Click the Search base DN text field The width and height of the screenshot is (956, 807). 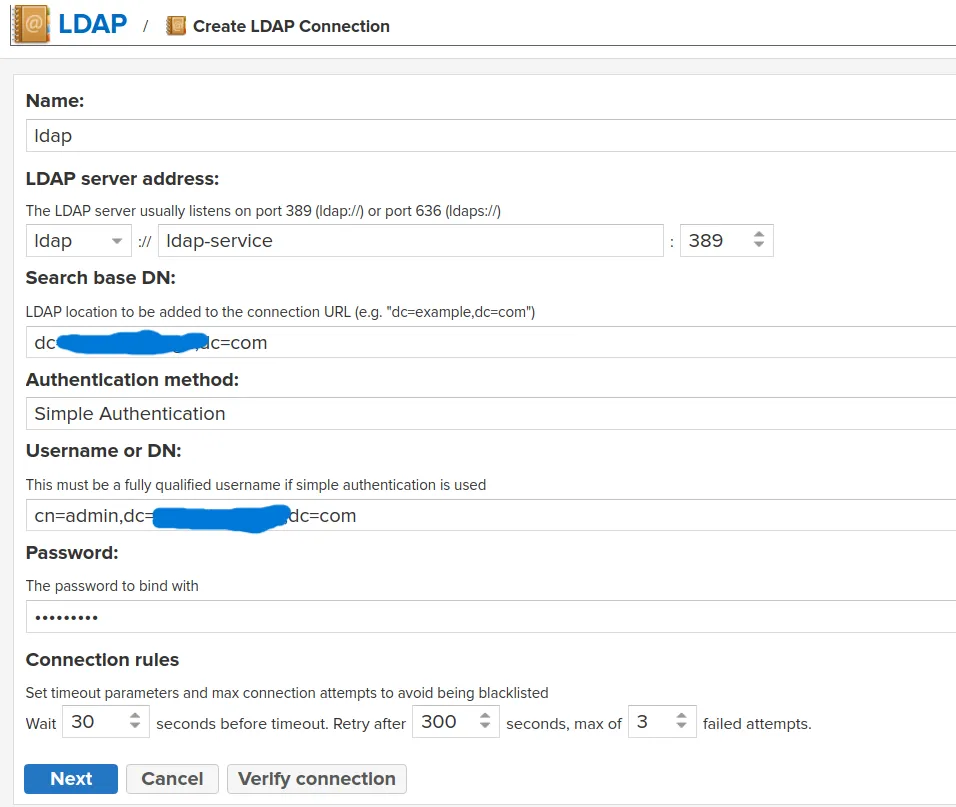point(400,342)
